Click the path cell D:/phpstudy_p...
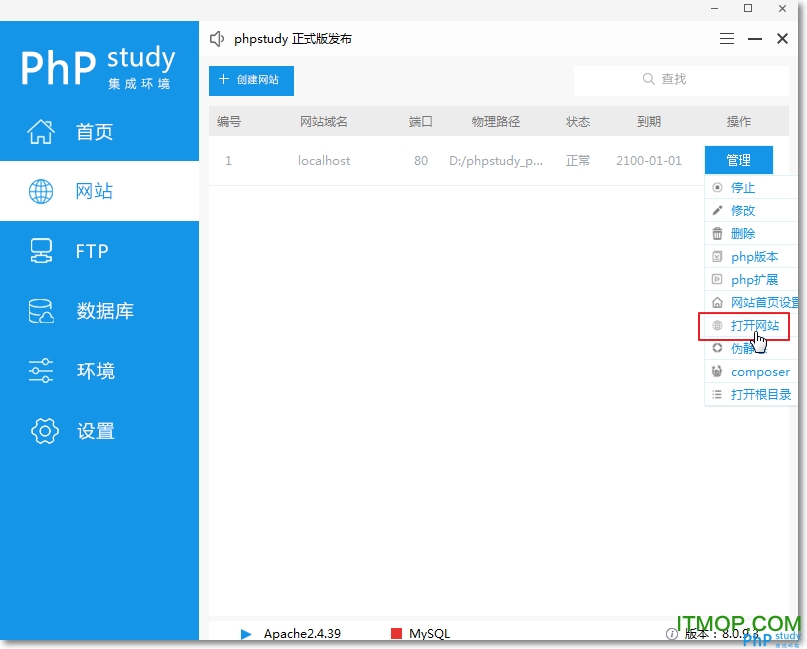This screenshot has height=649, width=807. pos(496,161)
